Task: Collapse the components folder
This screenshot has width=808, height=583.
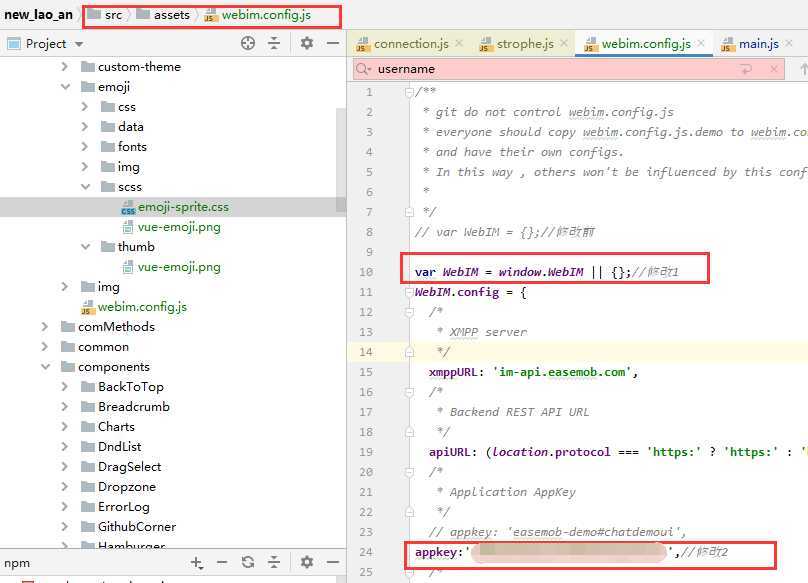Action: point(45,367)
